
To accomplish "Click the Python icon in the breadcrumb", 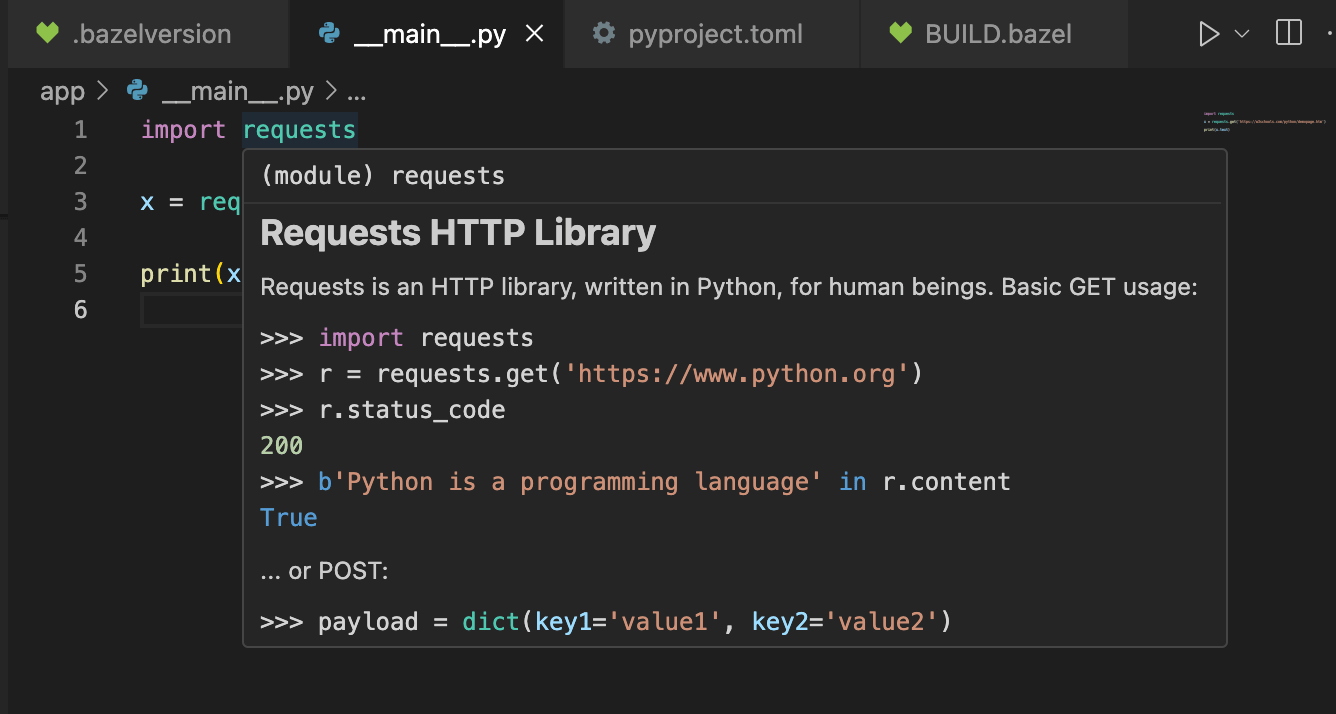I will point(138,92).
